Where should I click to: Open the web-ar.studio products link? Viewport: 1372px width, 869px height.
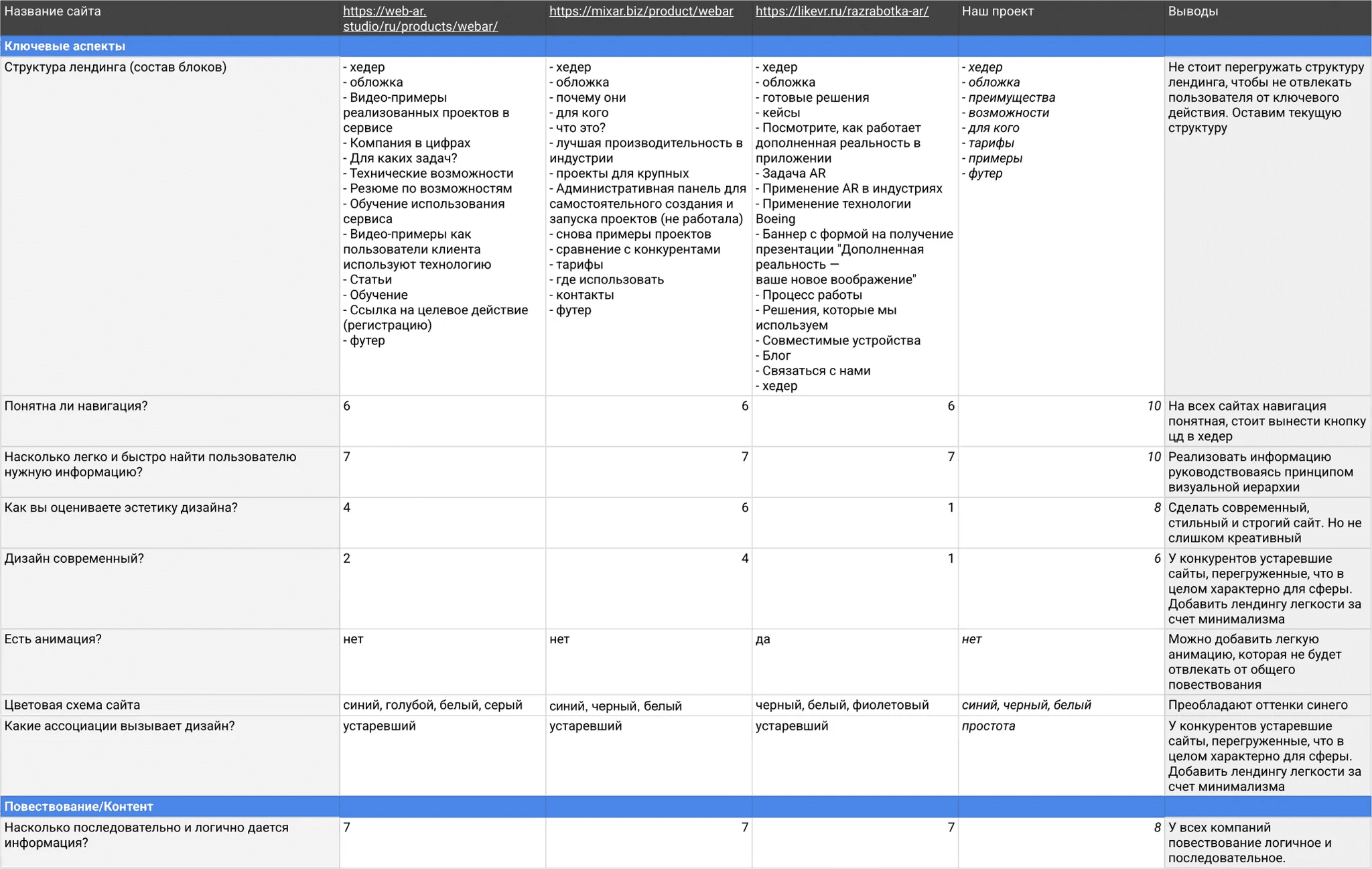(419, 19)
